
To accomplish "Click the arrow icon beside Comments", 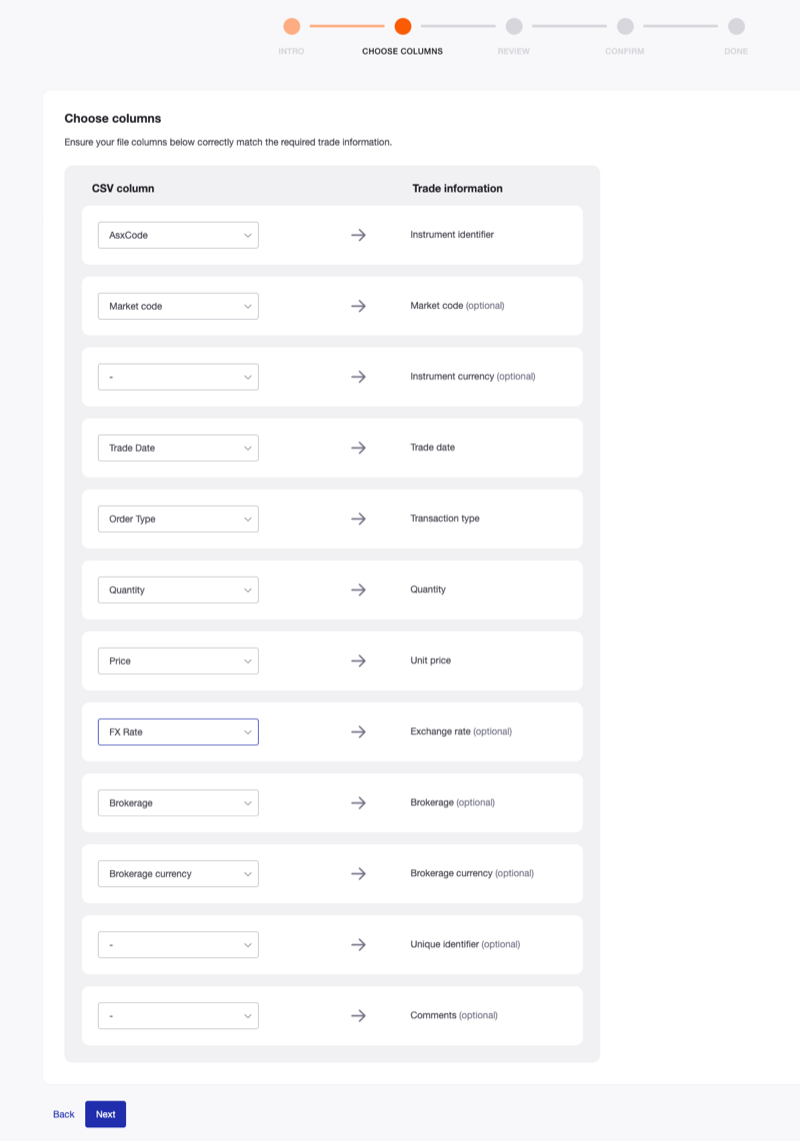I will 358,1016.
